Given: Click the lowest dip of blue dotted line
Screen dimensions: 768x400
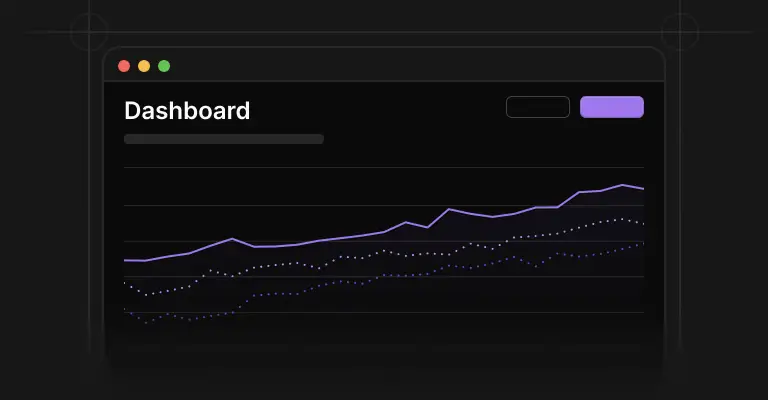Looking at the screenshot, I should coord(146,323).
